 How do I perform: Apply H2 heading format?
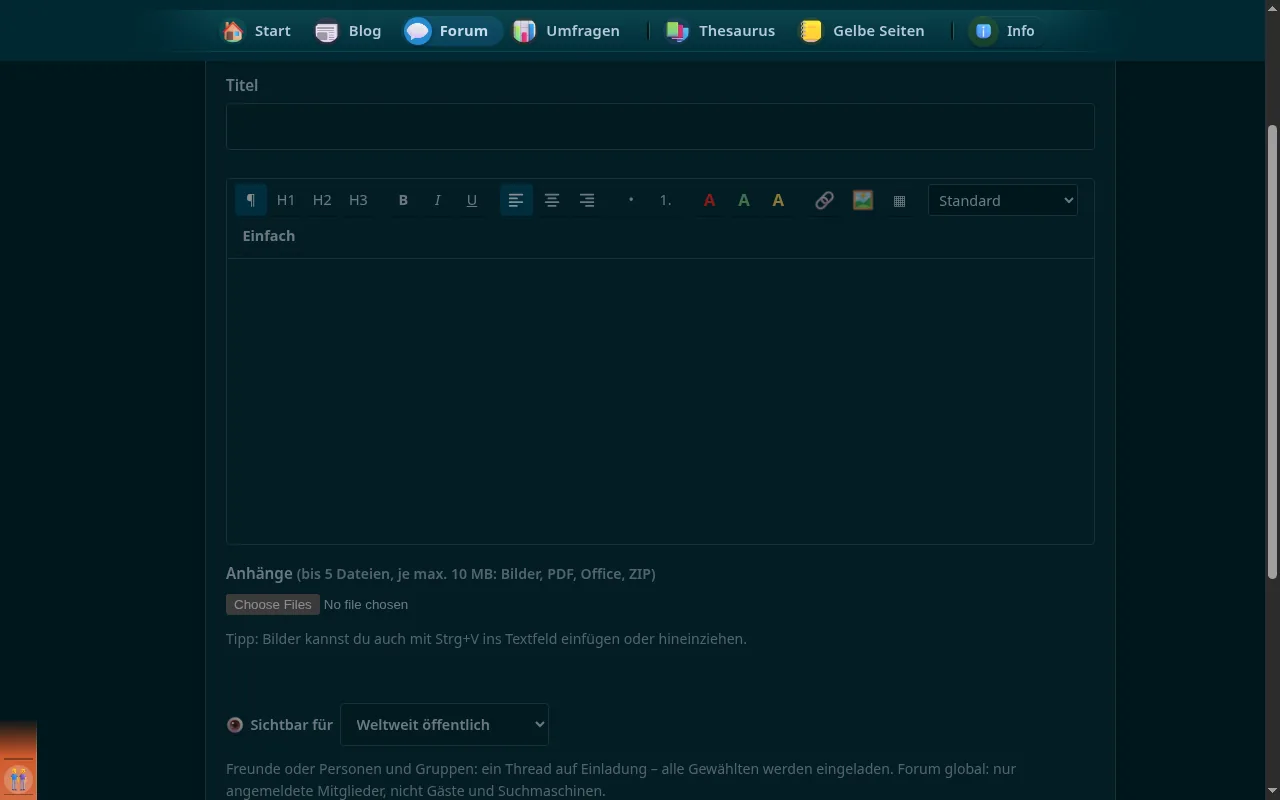pos(322,200)
